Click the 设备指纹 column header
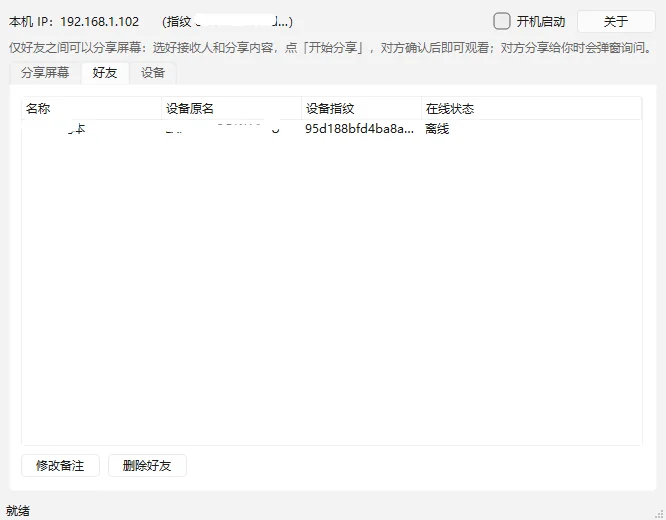 pos(361,109)
